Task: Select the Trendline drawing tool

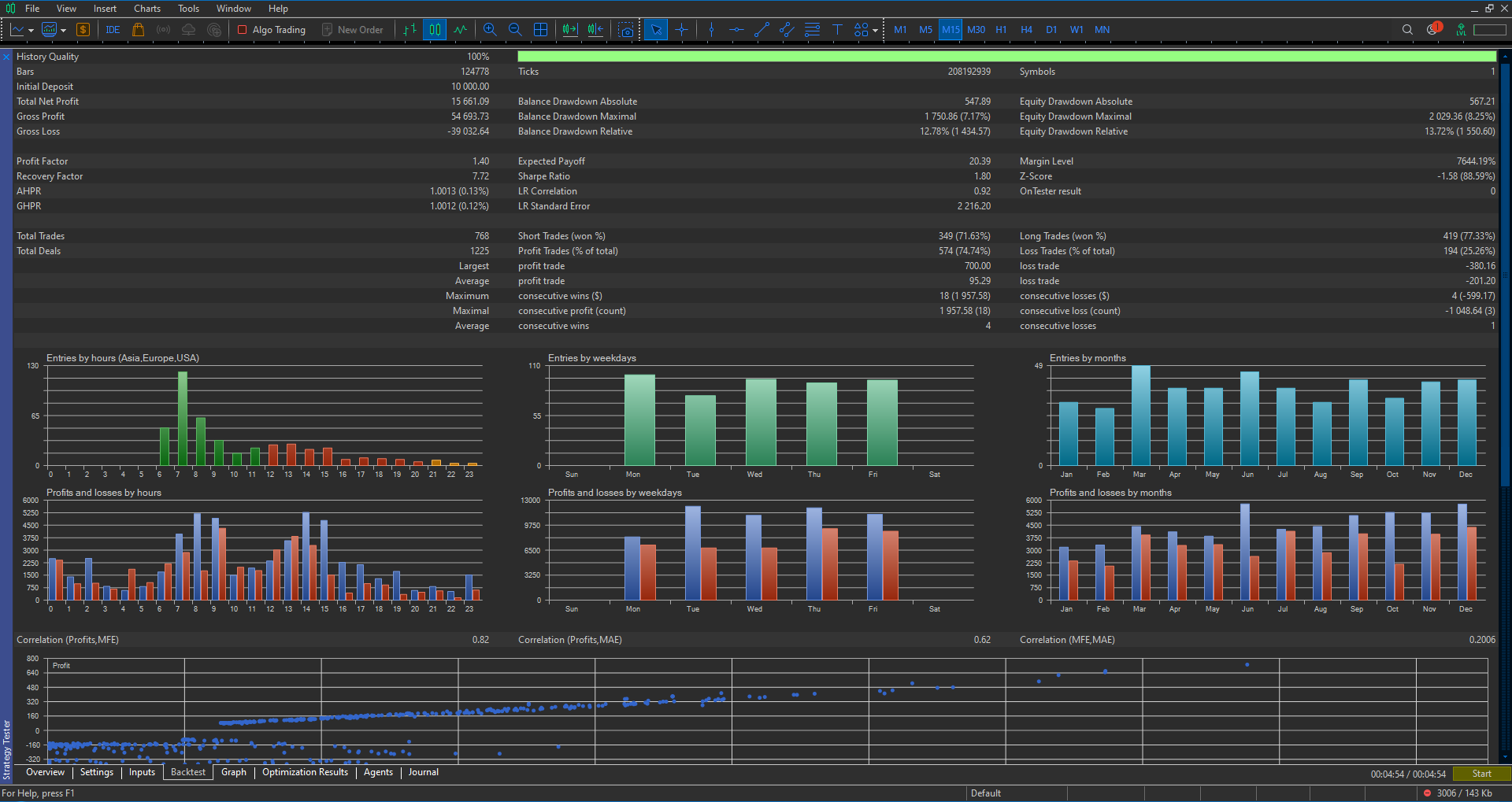Action: [762, 29]
